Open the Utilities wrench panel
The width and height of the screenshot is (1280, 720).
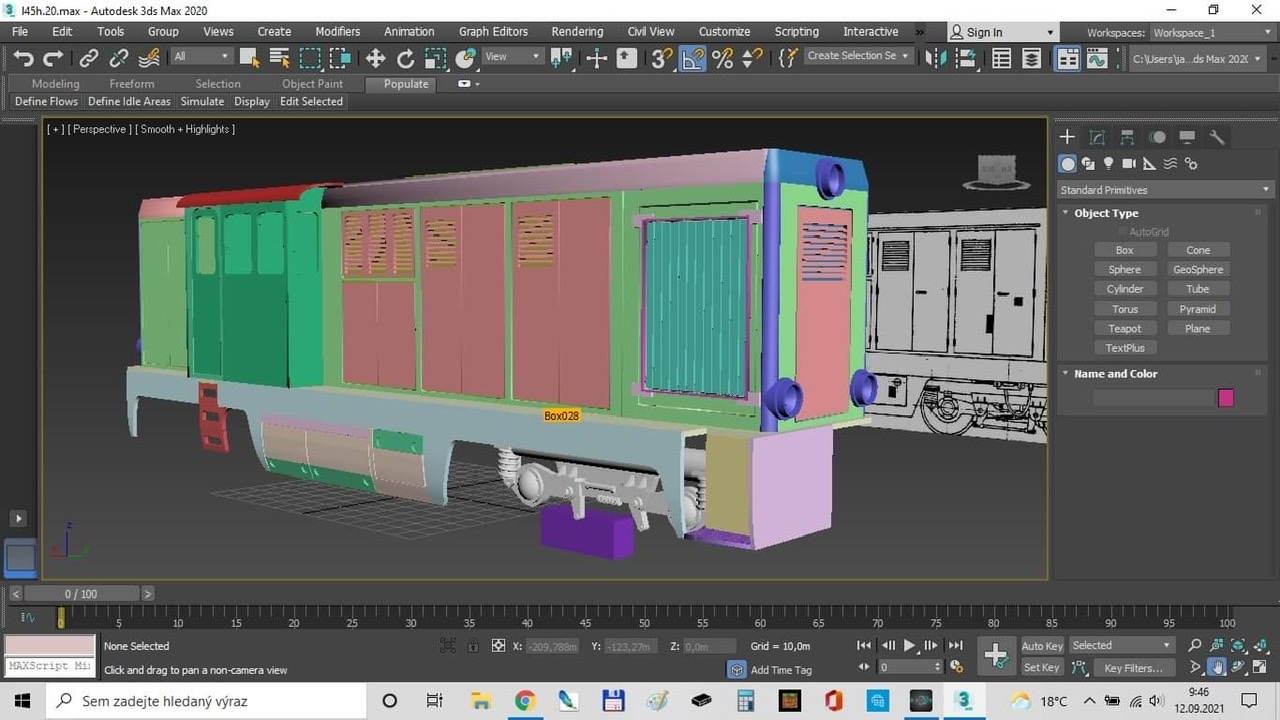(1217, 137)
